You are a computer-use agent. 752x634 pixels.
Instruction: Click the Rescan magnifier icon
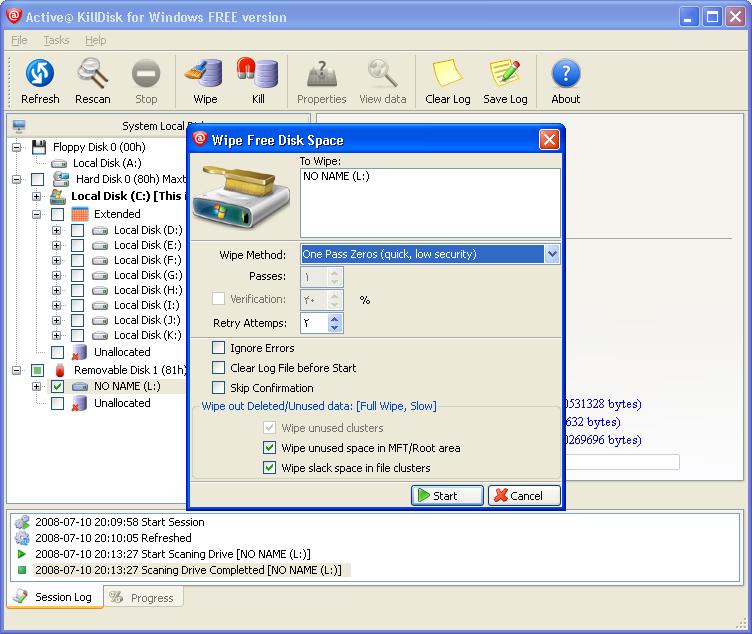coord(93,73)
